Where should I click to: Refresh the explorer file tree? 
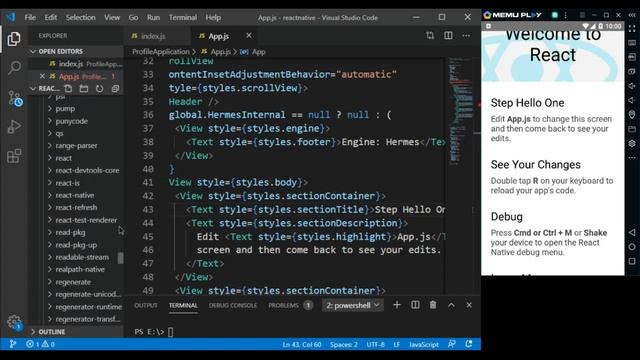100,89
